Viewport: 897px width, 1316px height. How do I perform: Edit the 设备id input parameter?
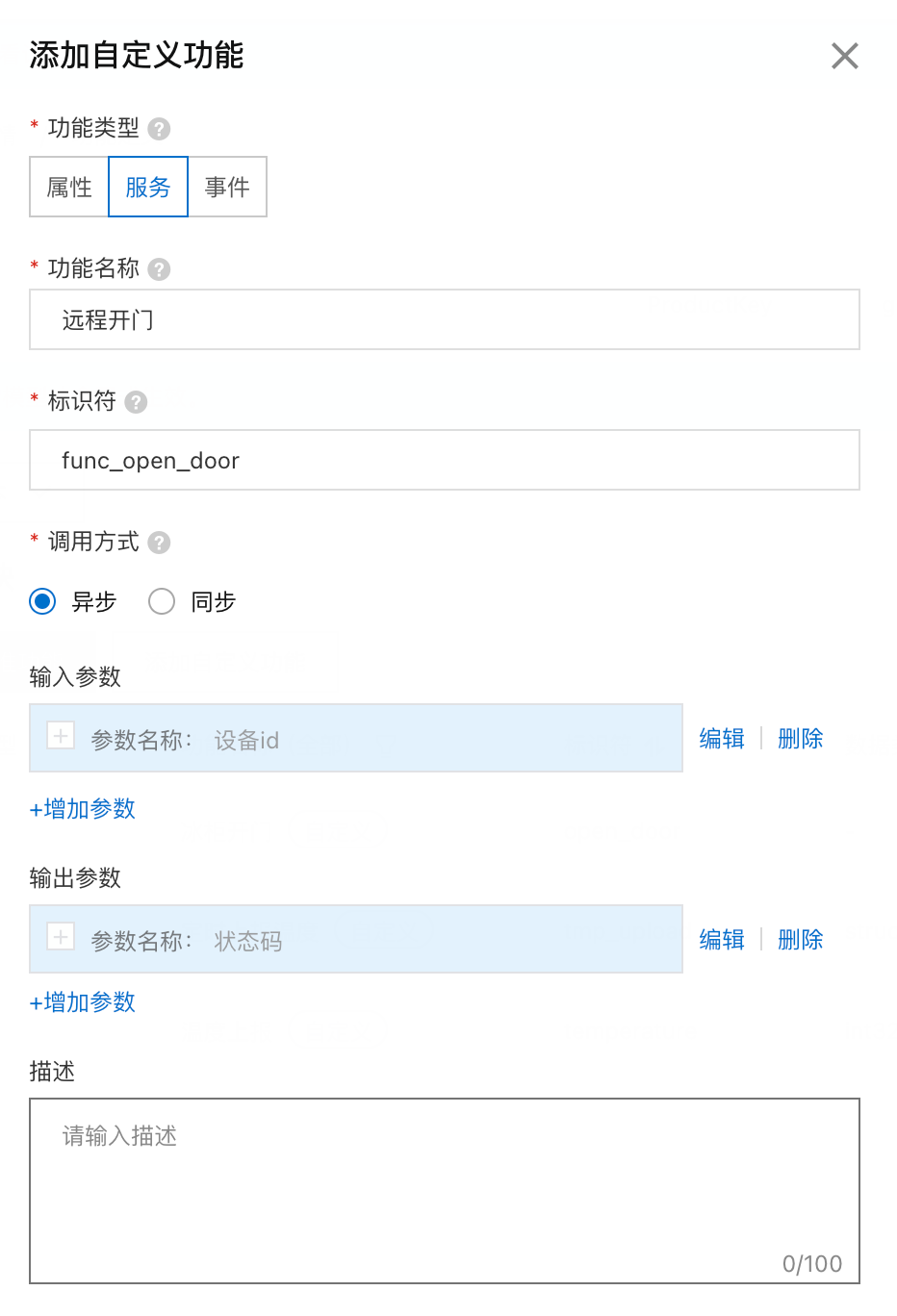point(722,739)
